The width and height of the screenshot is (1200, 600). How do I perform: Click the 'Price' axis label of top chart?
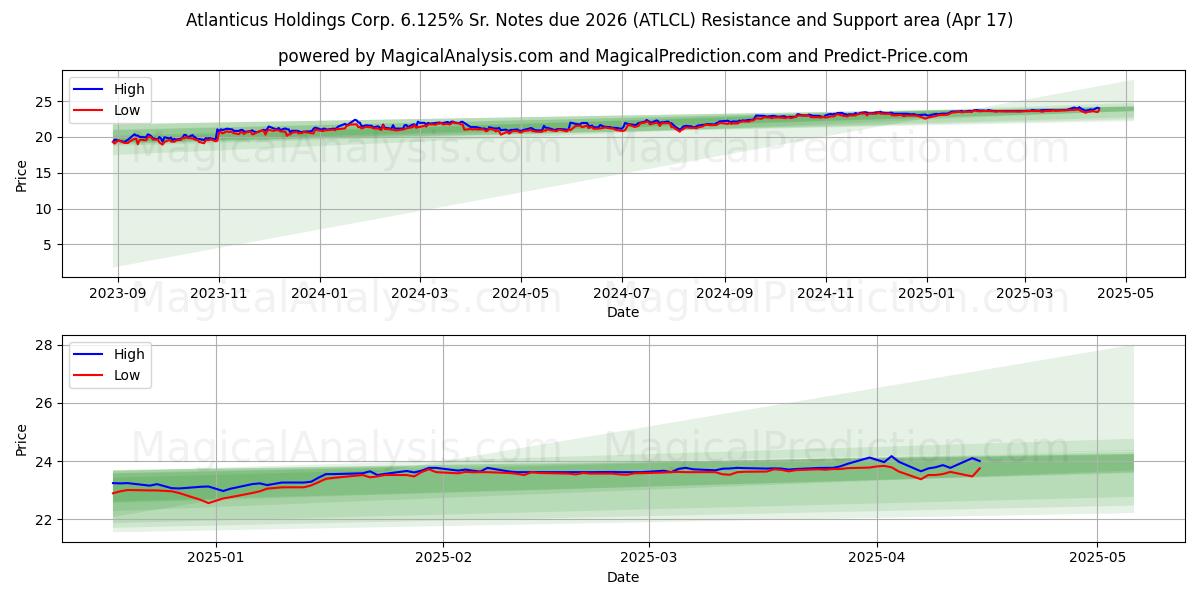22,174
